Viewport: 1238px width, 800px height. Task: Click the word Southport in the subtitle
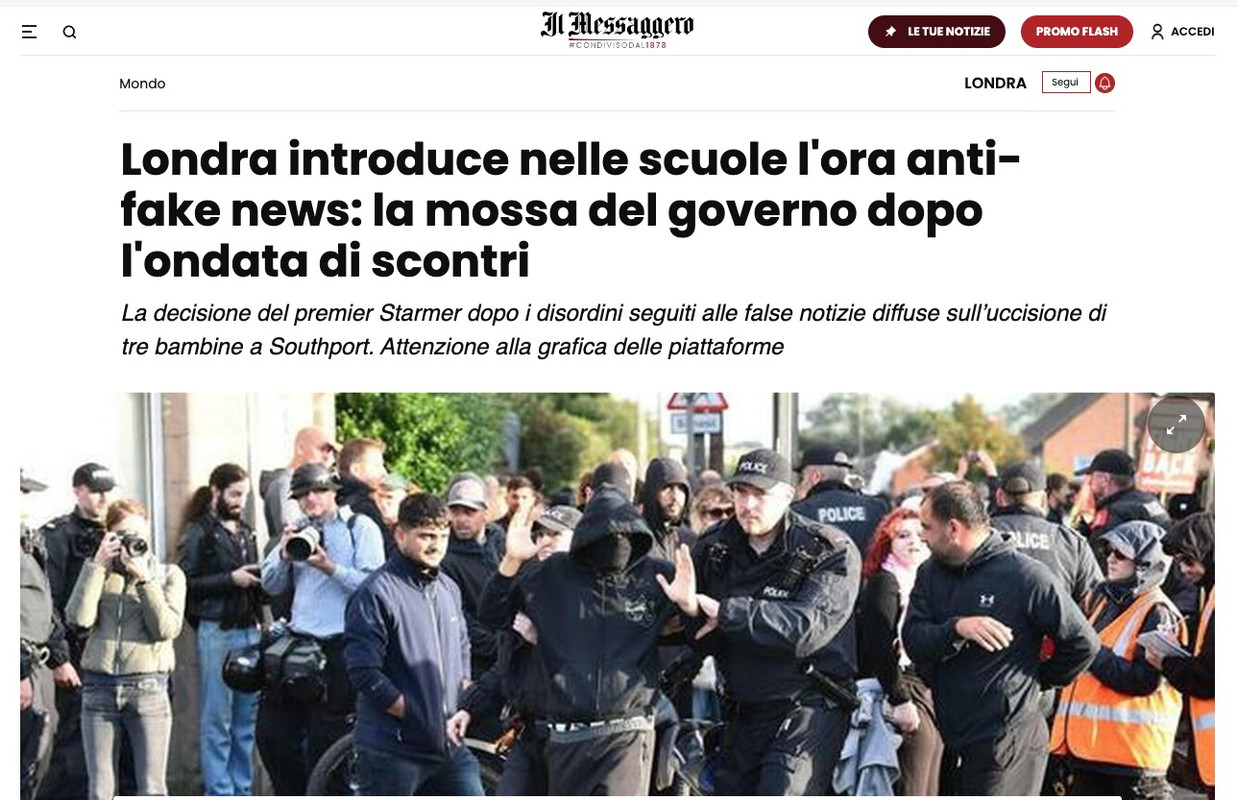(x=319, y=347)
